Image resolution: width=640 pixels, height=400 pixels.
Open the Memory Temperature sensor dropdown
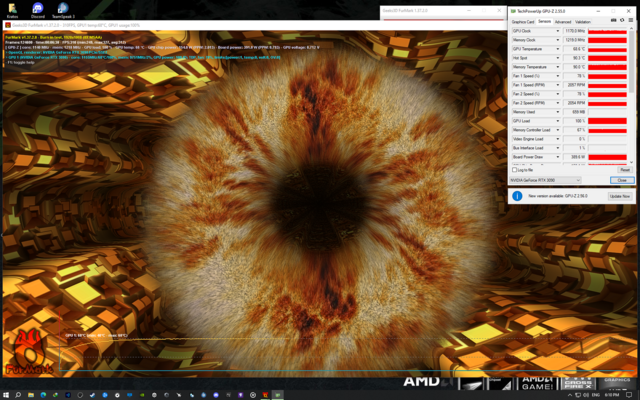coord(558,67)
